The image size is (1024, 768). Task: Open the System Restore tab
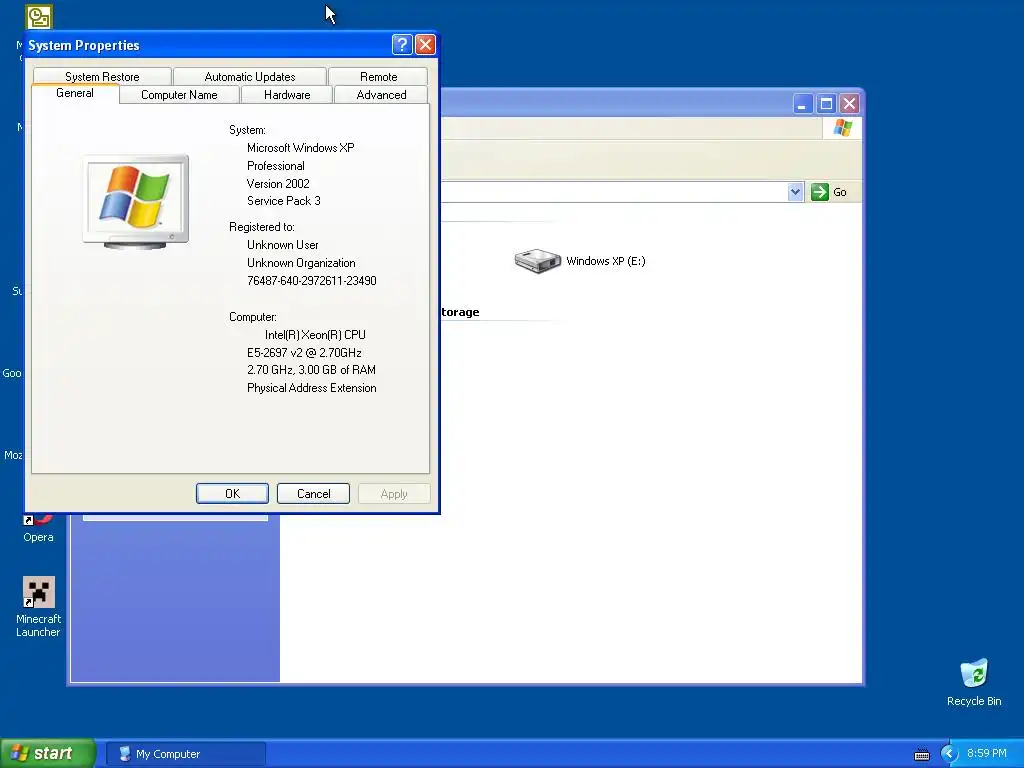[103, 76]
